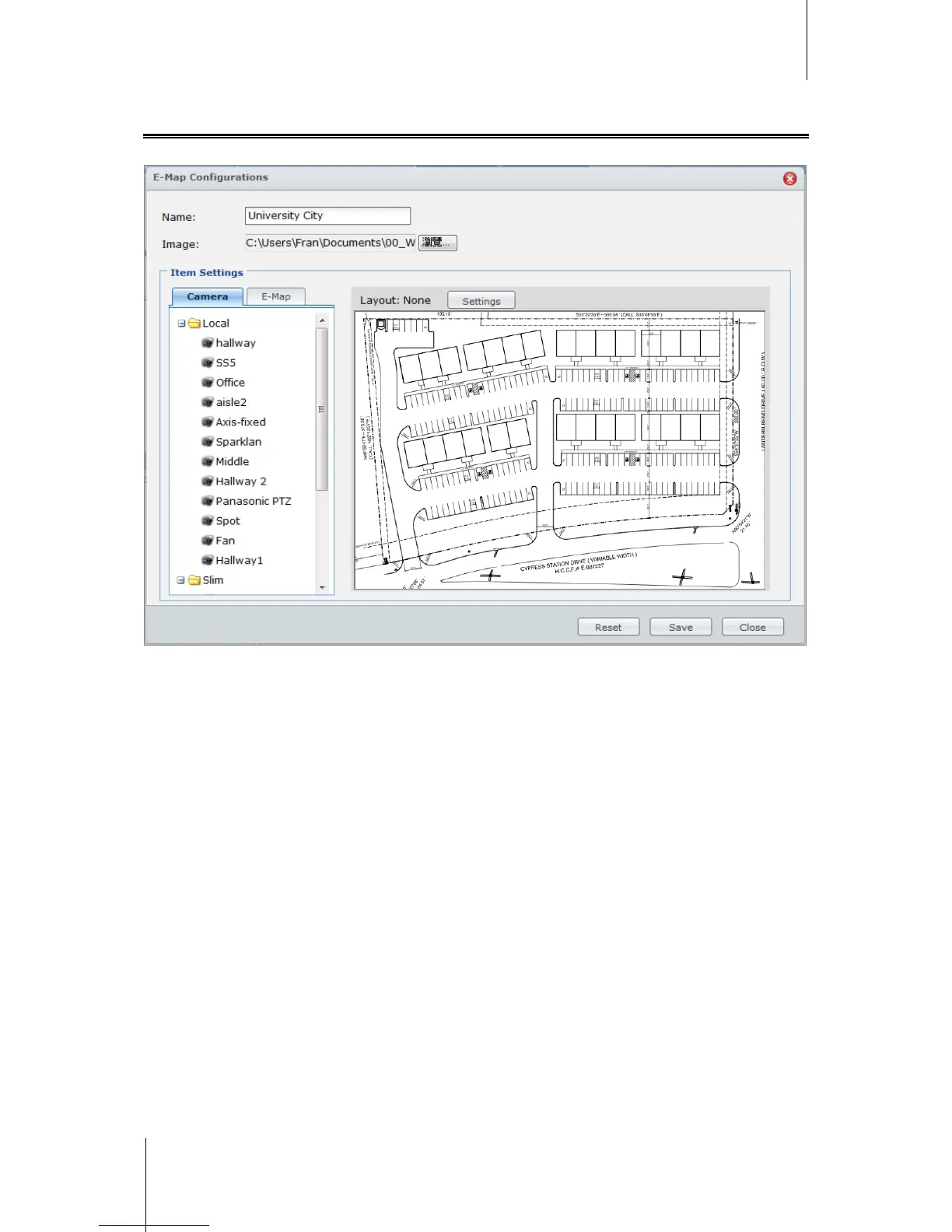
Task: Select the aisle2 camera entry
Action: (231, 402)
